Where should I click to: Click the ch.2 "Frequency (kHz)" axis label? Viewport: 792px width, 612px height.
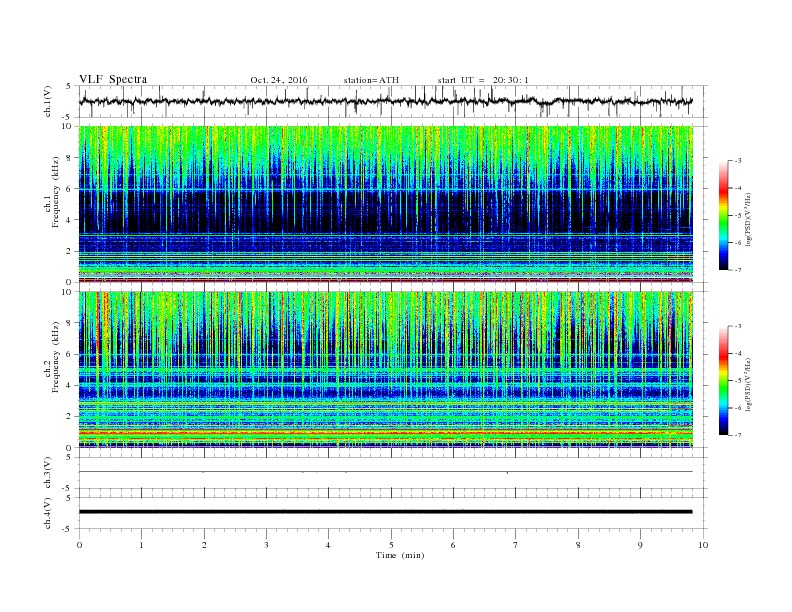(x=56, y=356)
